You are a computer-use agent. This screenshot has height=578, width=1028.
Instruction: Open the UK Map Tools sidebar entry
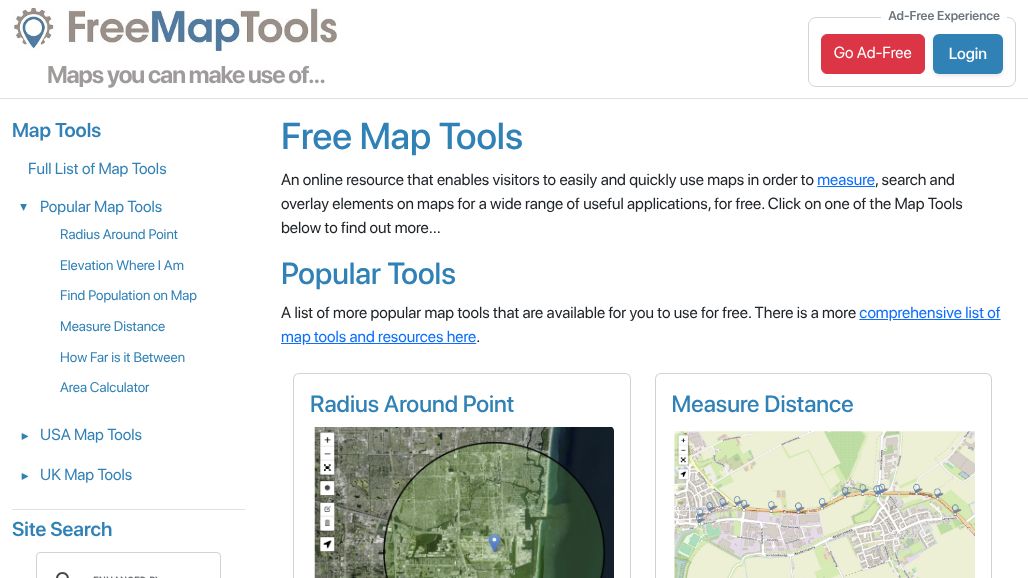86,475
